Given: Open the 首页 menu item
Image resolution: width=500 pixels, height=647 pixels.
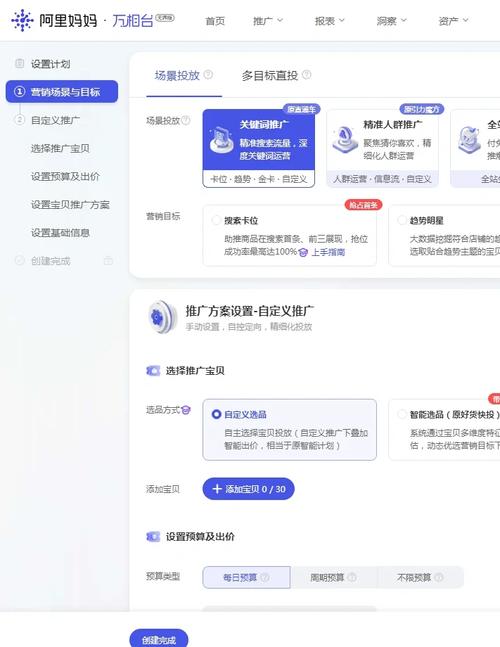Looking at the screenshot, I should (x=215, y=21).
